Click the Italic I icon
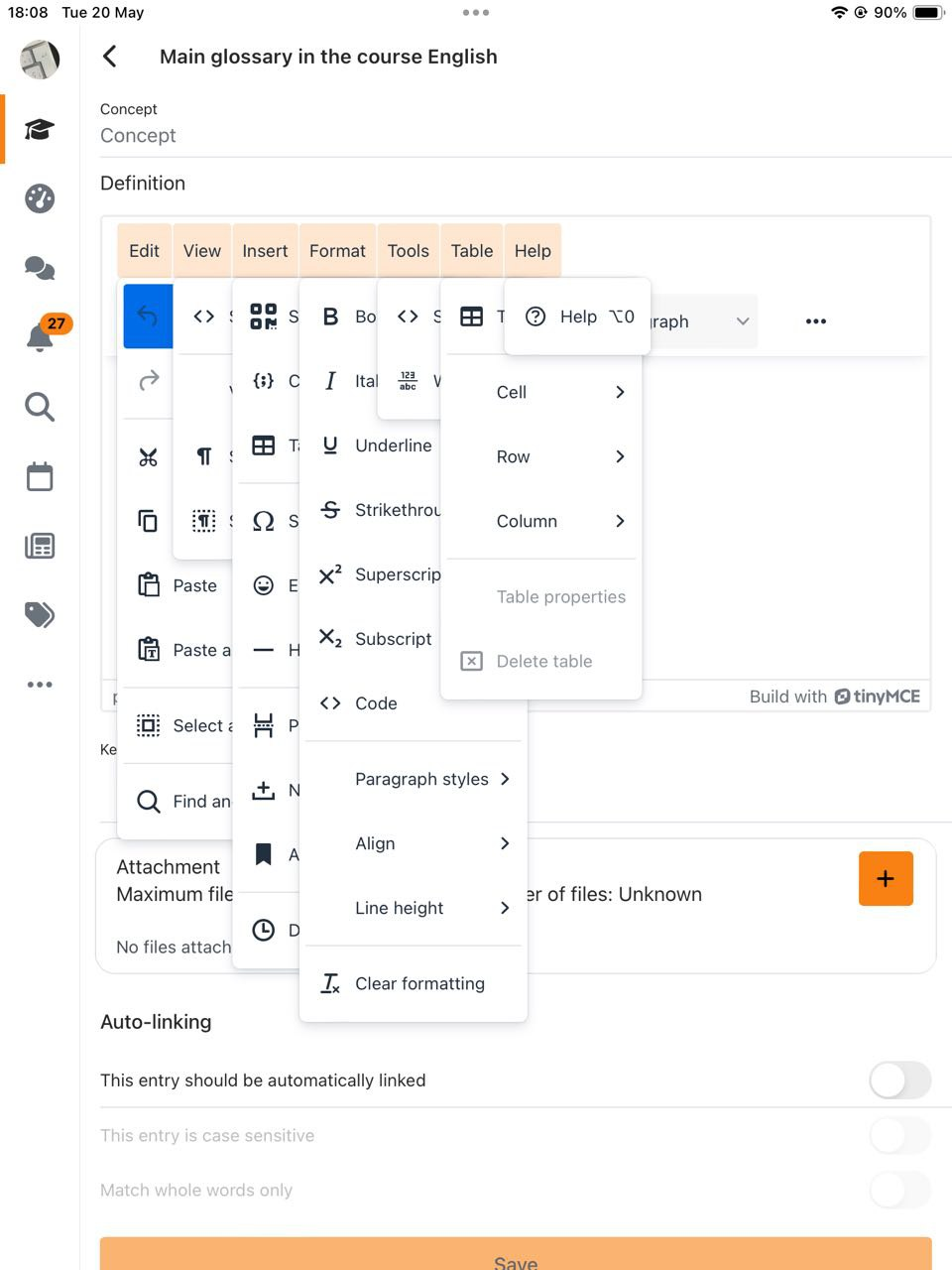This screenshot has height=1270, width=952. click(330, 381)
